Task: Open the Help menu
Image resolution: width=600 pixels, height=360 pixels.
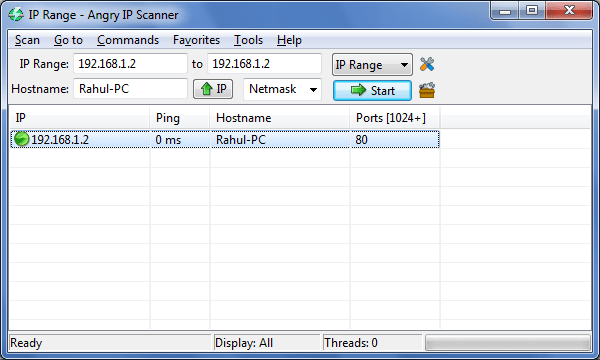Action: click(x=289, y=40)
